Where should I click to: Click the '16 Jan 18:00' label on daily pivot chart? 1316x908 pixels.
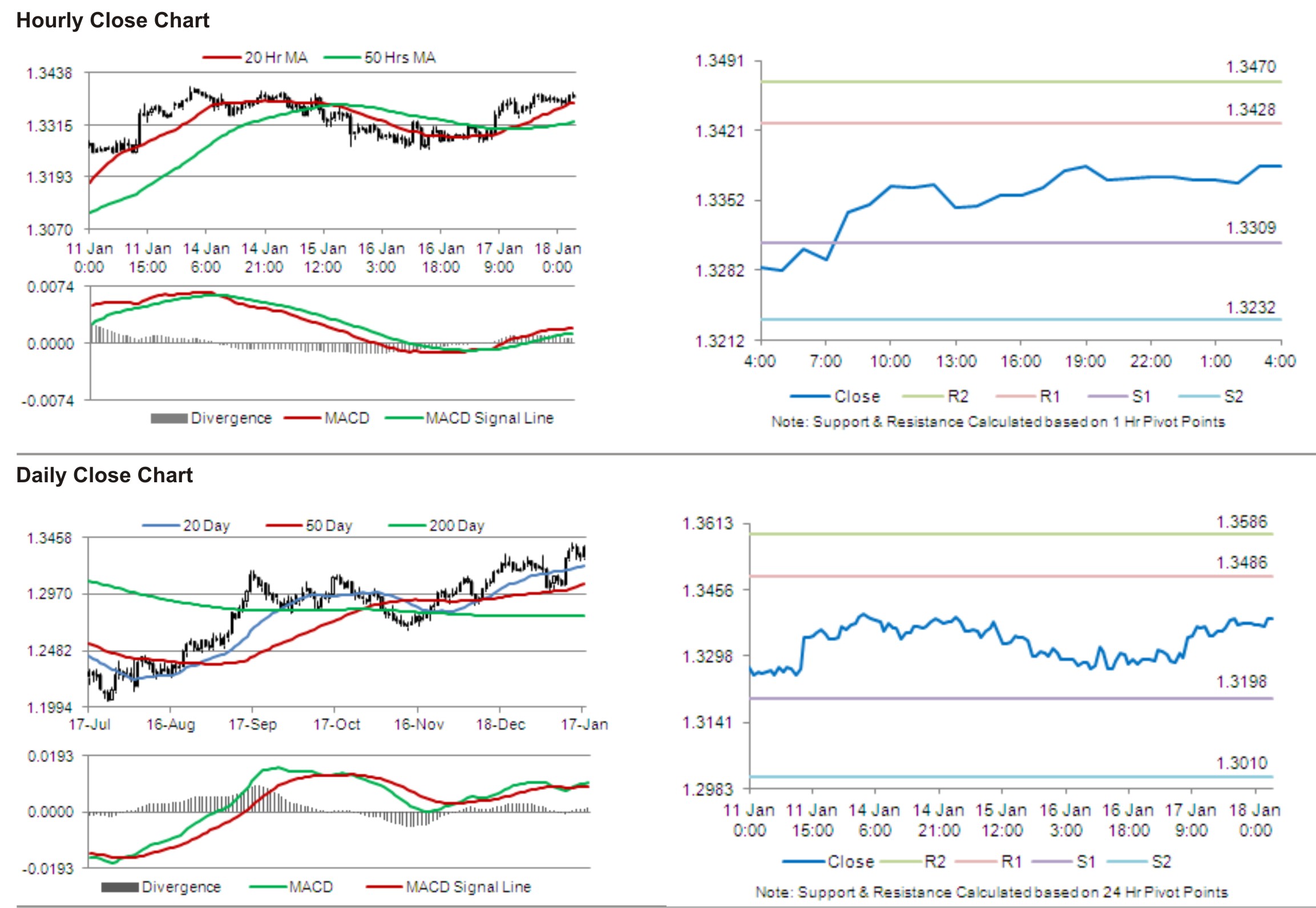[1128, 820]
